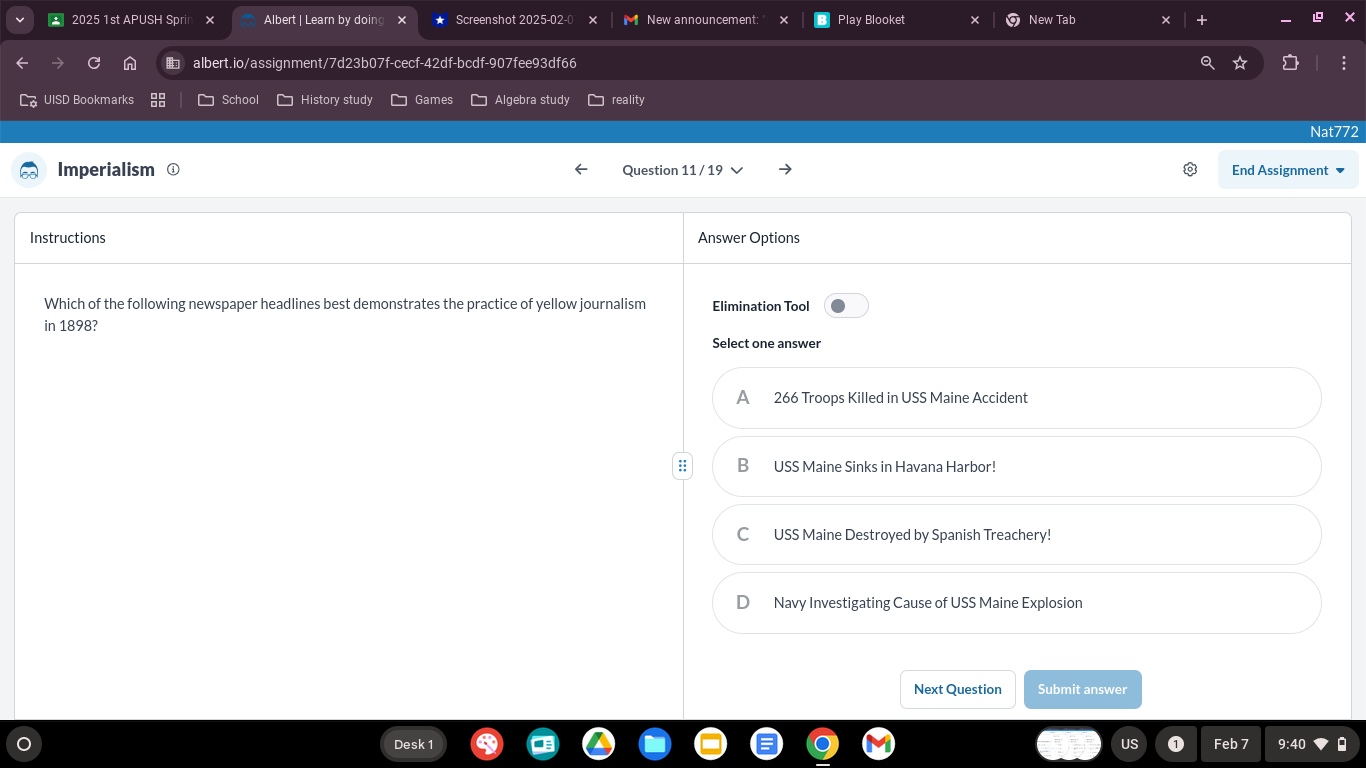Image resolution: width=1366 pixels, height=768 pixels.
Task: Open the Imperialism assignment info icon
Action: [173, 170]
